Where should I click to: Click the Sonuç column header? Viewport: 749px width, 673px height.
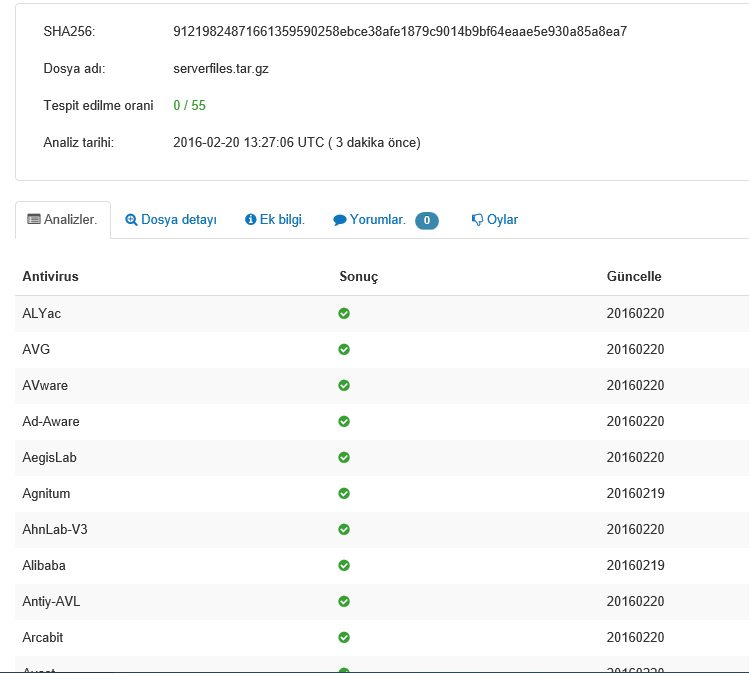(359, 277)
